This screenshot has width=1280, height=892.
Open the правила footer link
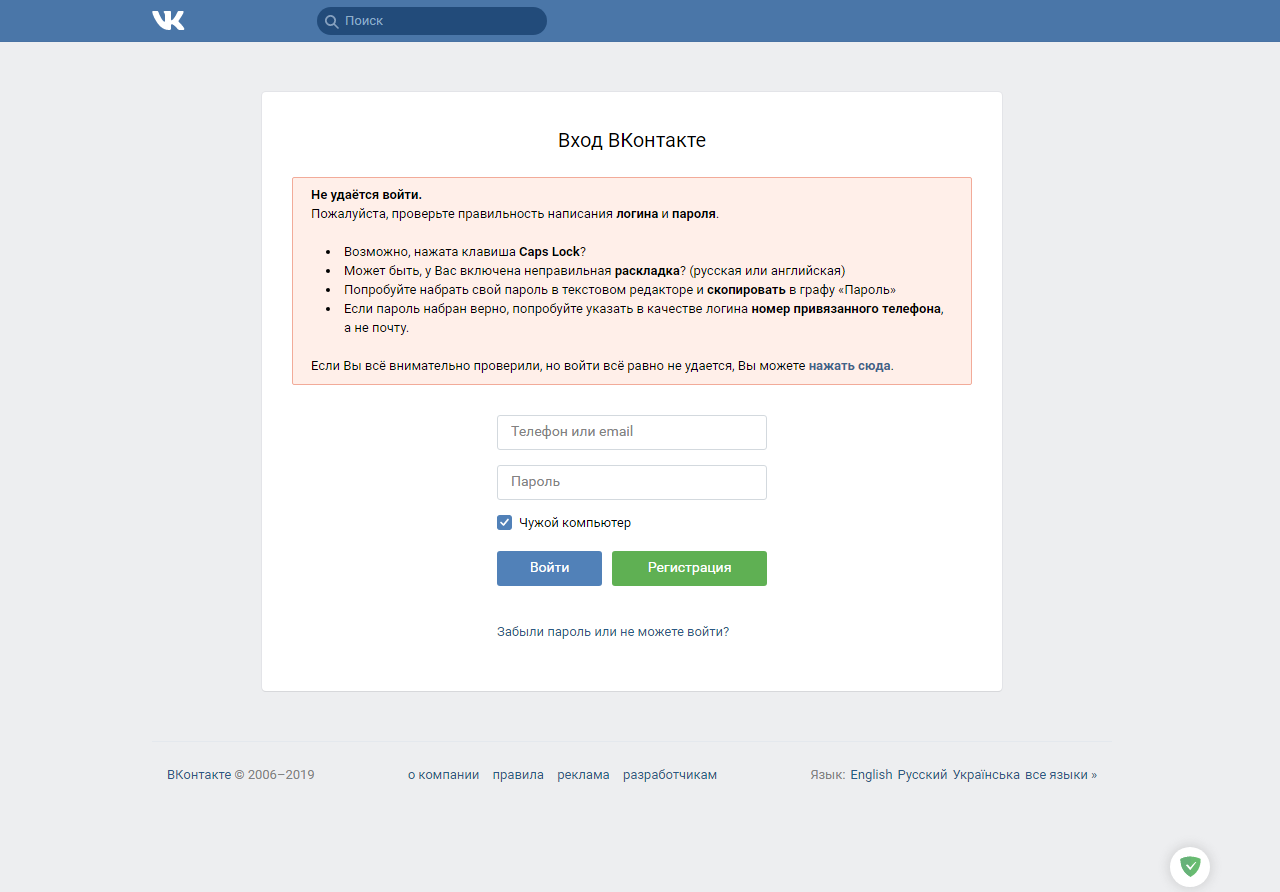pos(518,775)
